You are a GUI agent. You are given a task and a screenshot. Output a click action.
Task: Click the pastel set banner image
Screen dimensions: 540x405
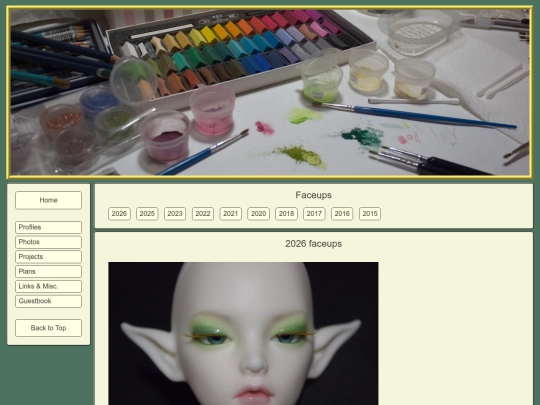point(270,92)
